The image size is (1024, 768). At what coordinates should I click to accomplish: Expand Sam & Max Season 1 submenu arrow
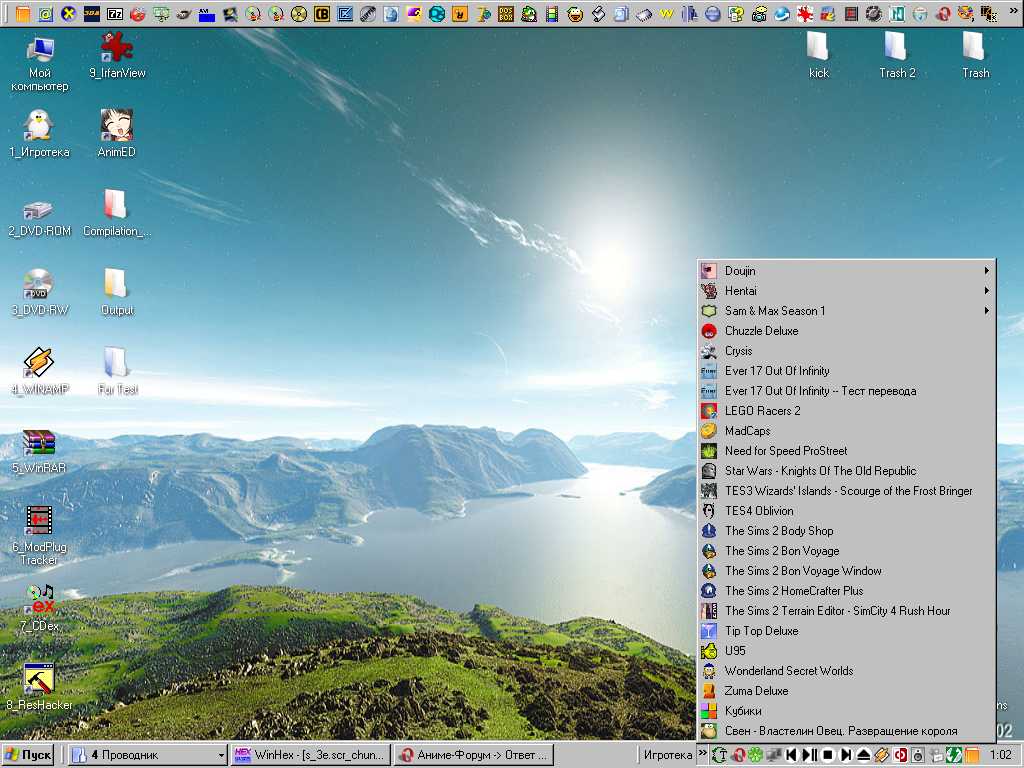[x=986, y=311]
